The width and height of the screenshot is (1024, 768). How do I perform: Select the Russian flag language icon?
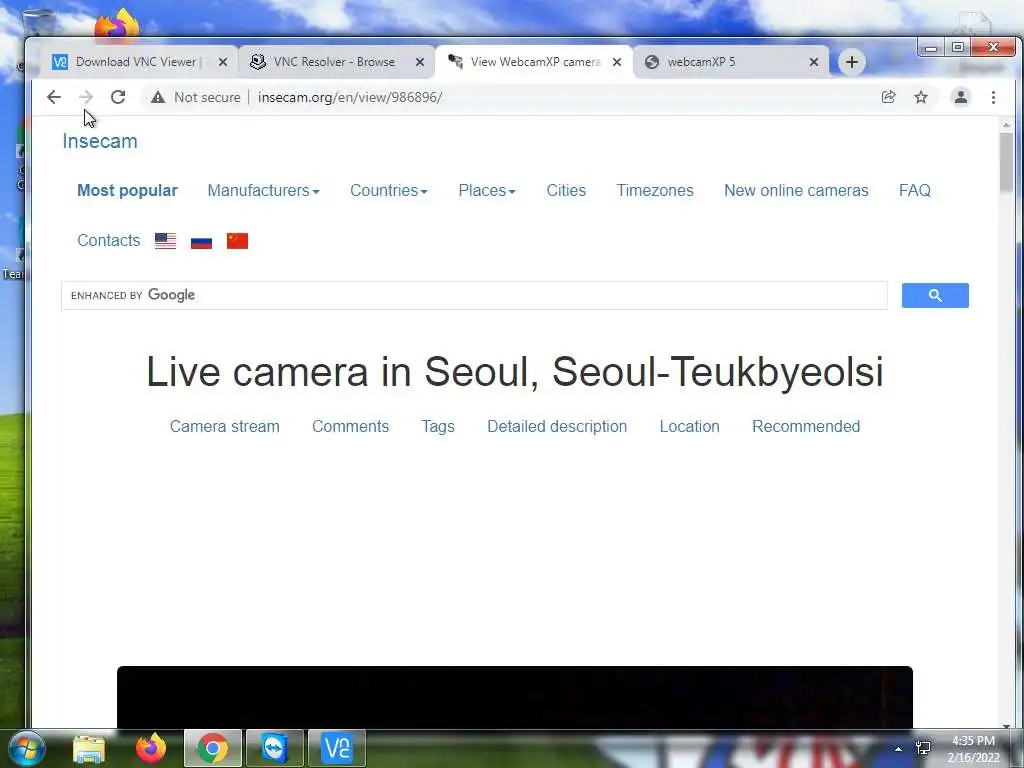(x=201, y=241)
